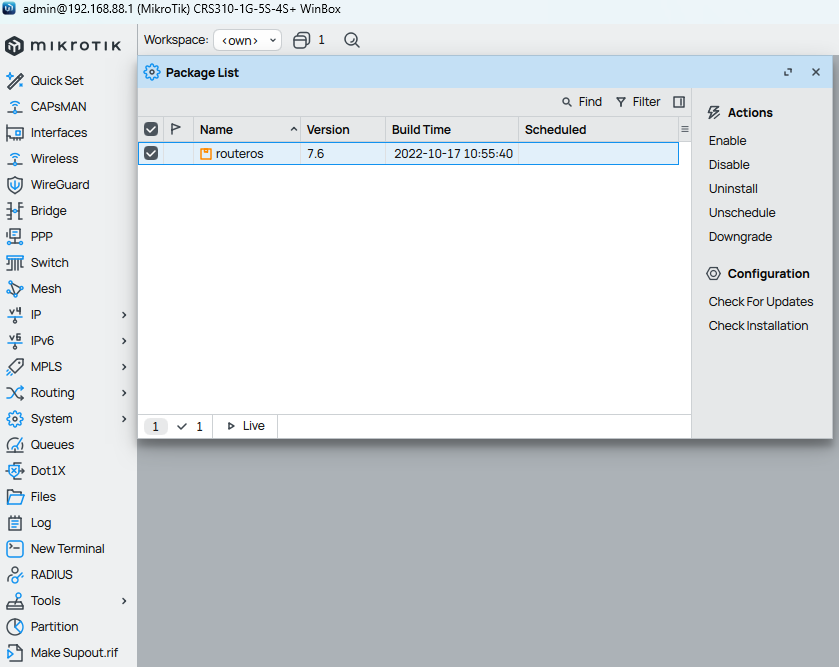The height and width of the screenshot is (667, 839).
Task: Select the '2022-10-17 10:55:40' build time cell
Action: point(453,154)
